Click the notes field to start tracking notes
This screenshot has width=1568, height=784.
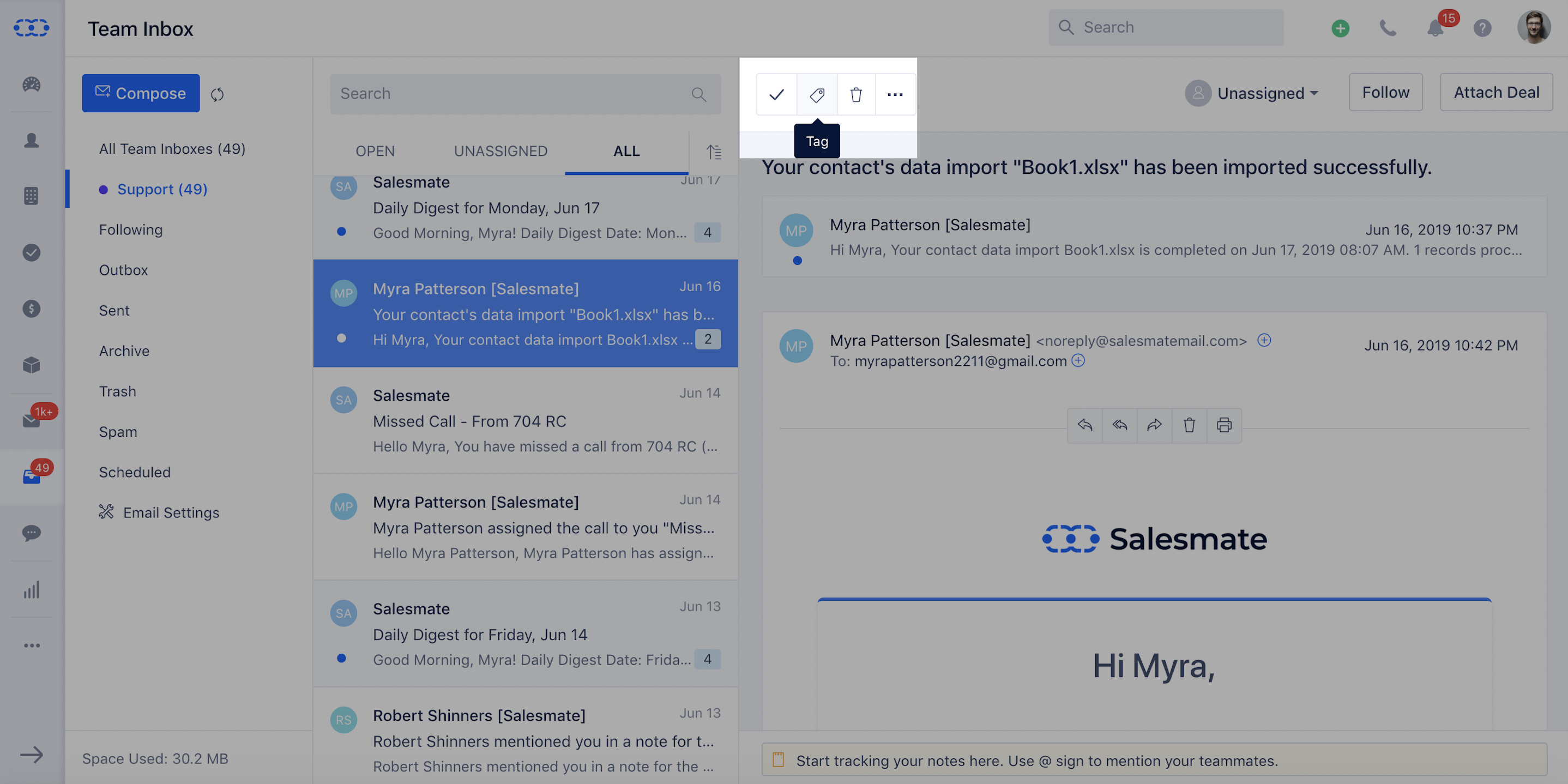[x=1154, y=760]
